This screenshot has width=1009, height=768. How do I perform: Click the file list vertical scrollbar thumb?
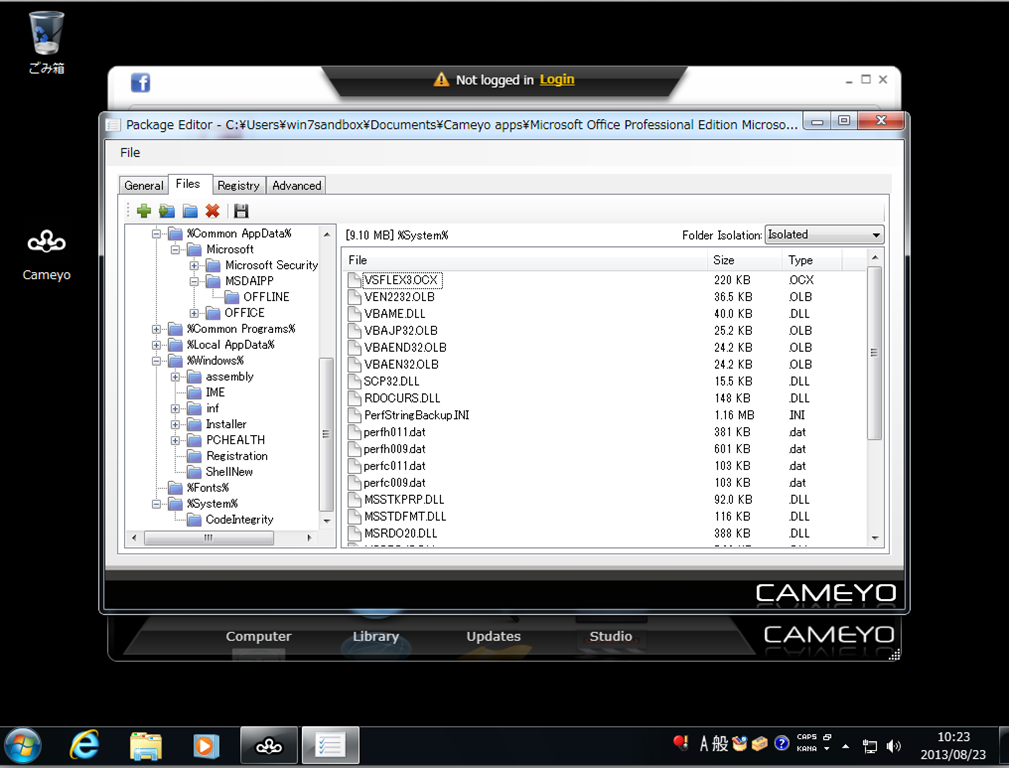tap(874, 353)
